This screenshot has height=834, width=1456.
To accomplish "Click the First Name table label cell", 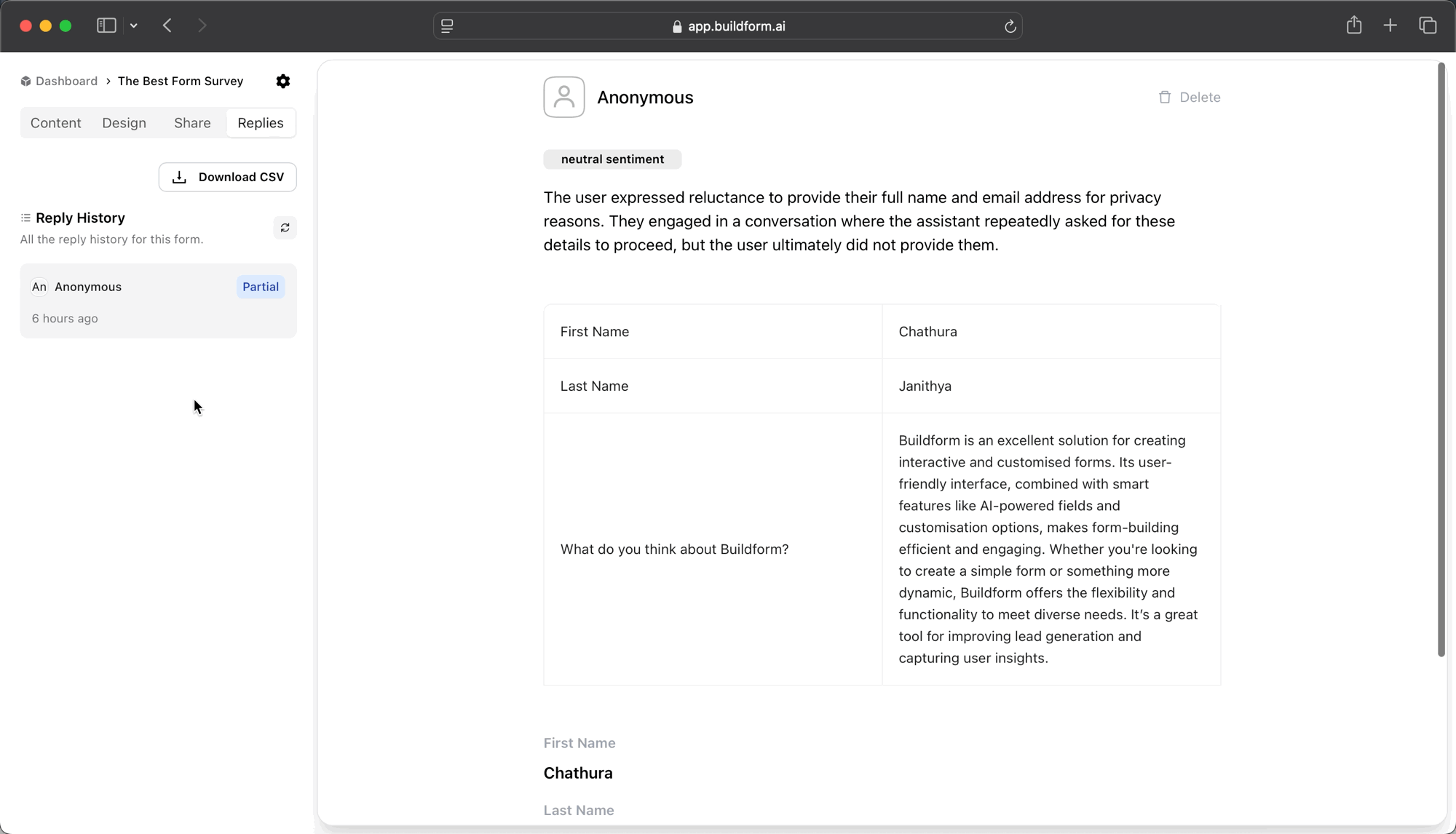I will pyautogui.click(x=713, y=331).
